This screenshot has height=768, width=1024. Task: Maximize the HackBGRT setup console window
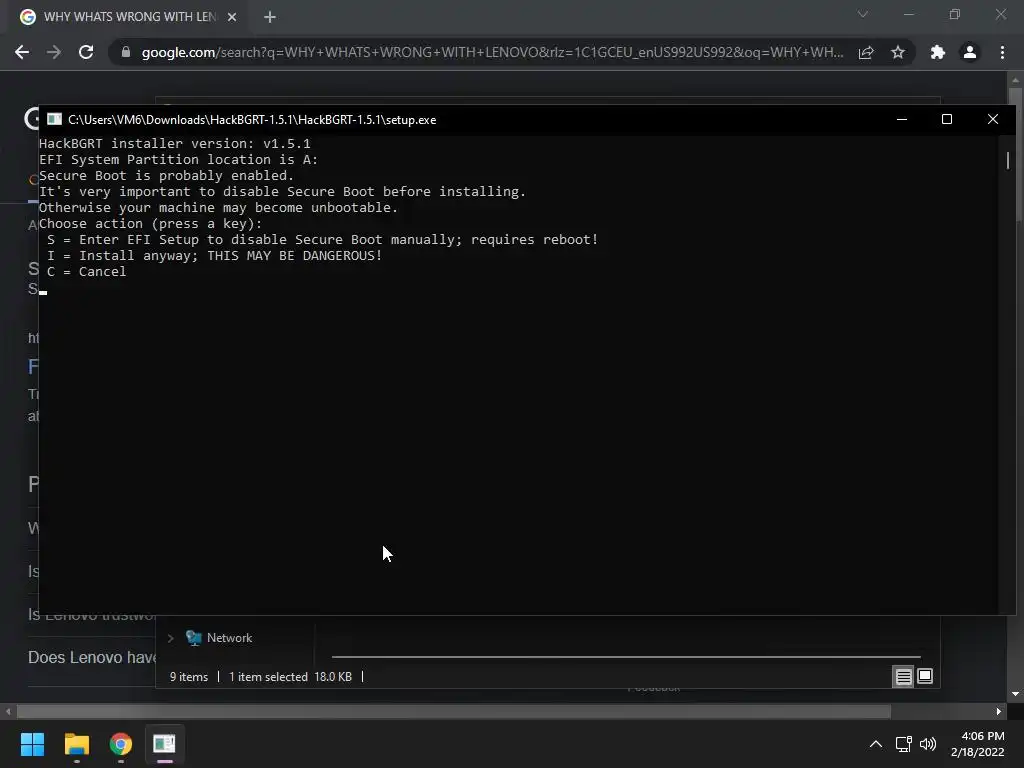click(947, 120)
